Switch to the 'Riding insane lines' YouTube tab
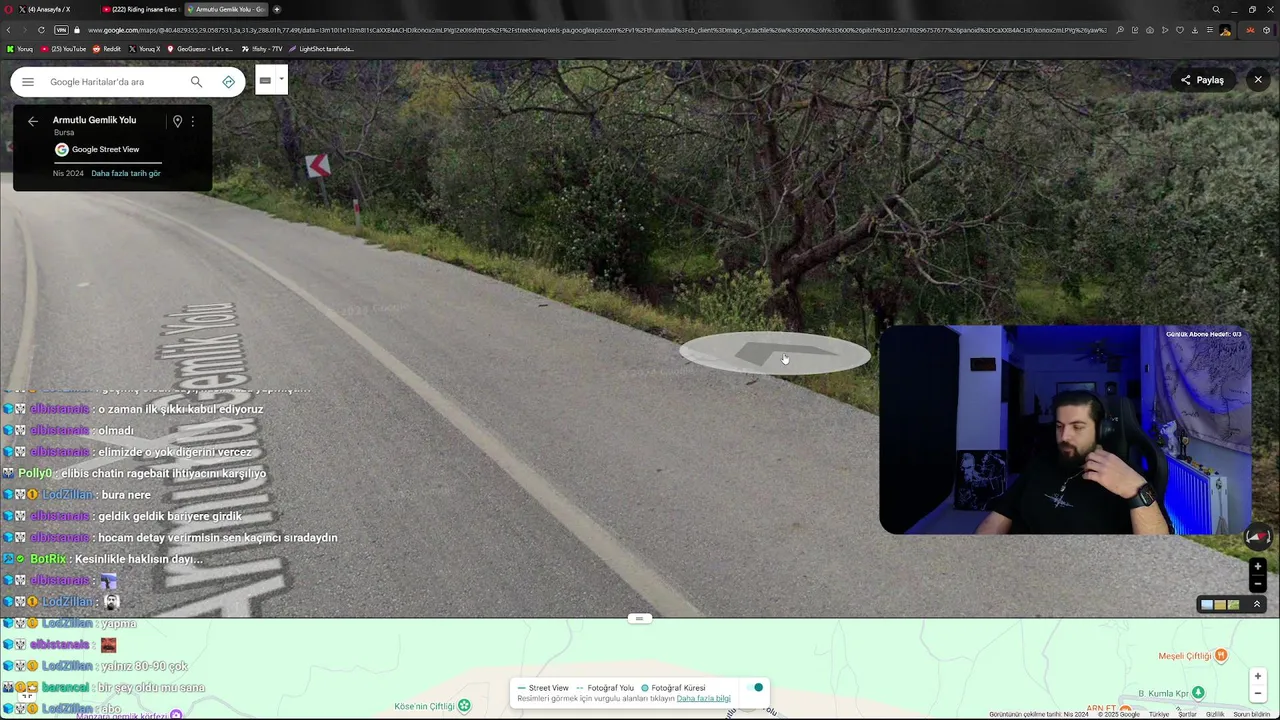 tap(140, 9)
